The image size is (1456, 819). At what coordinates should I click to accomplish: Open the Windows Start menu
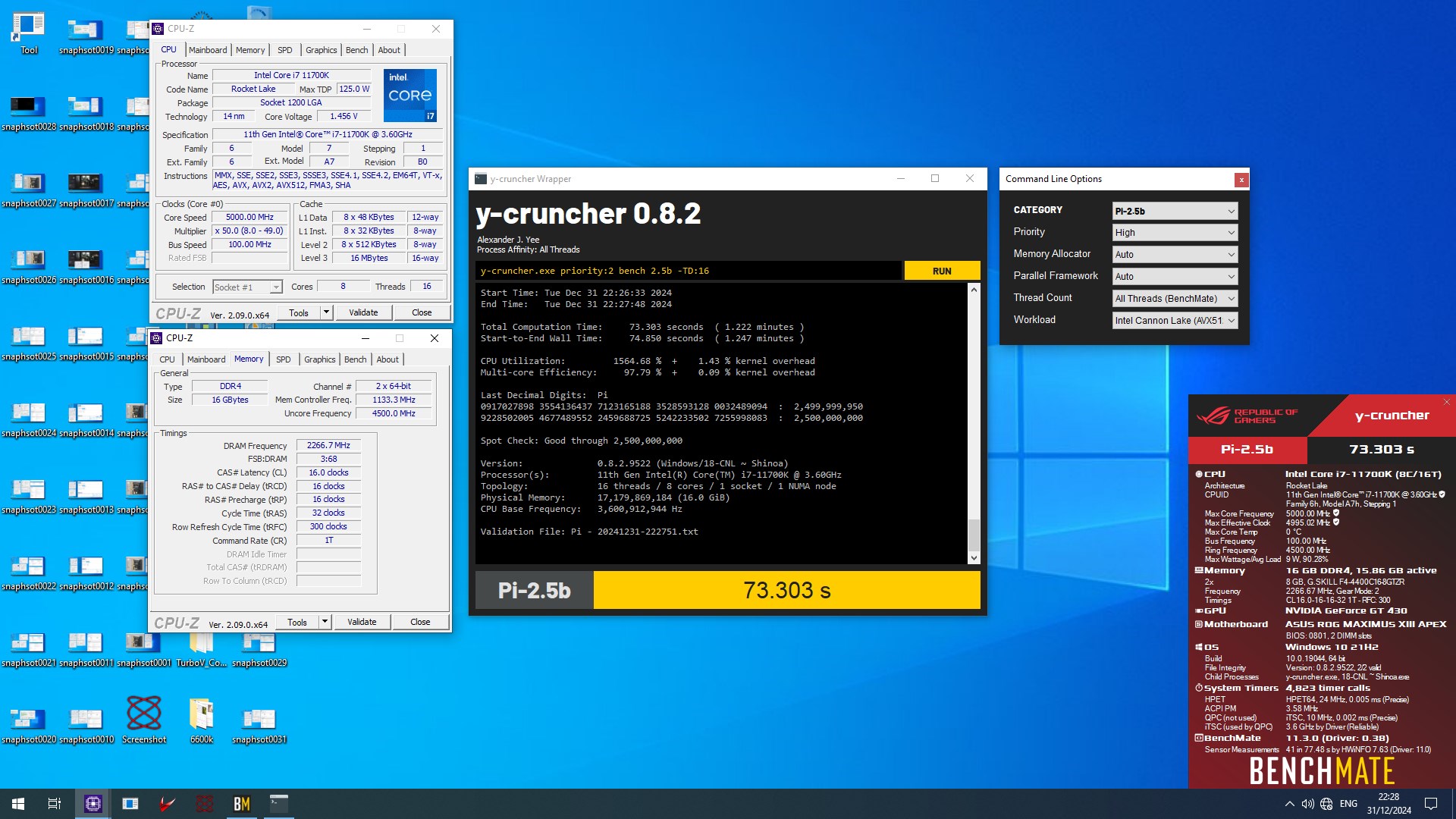click(x=18, y=804)
